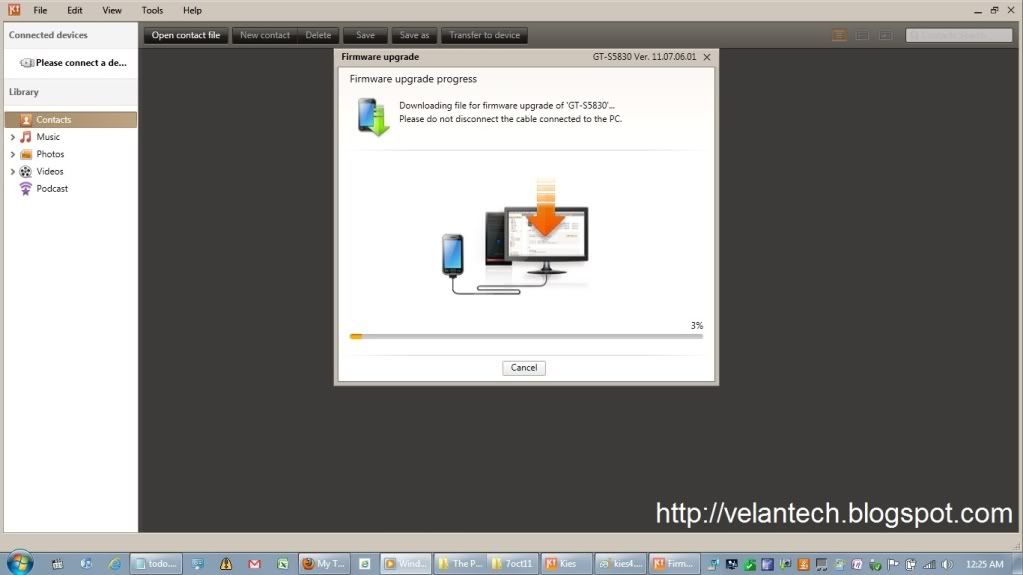Click the firmware download progress bar
The height and width of the screenshot is (575, 1023).
[x=527, y=337]
